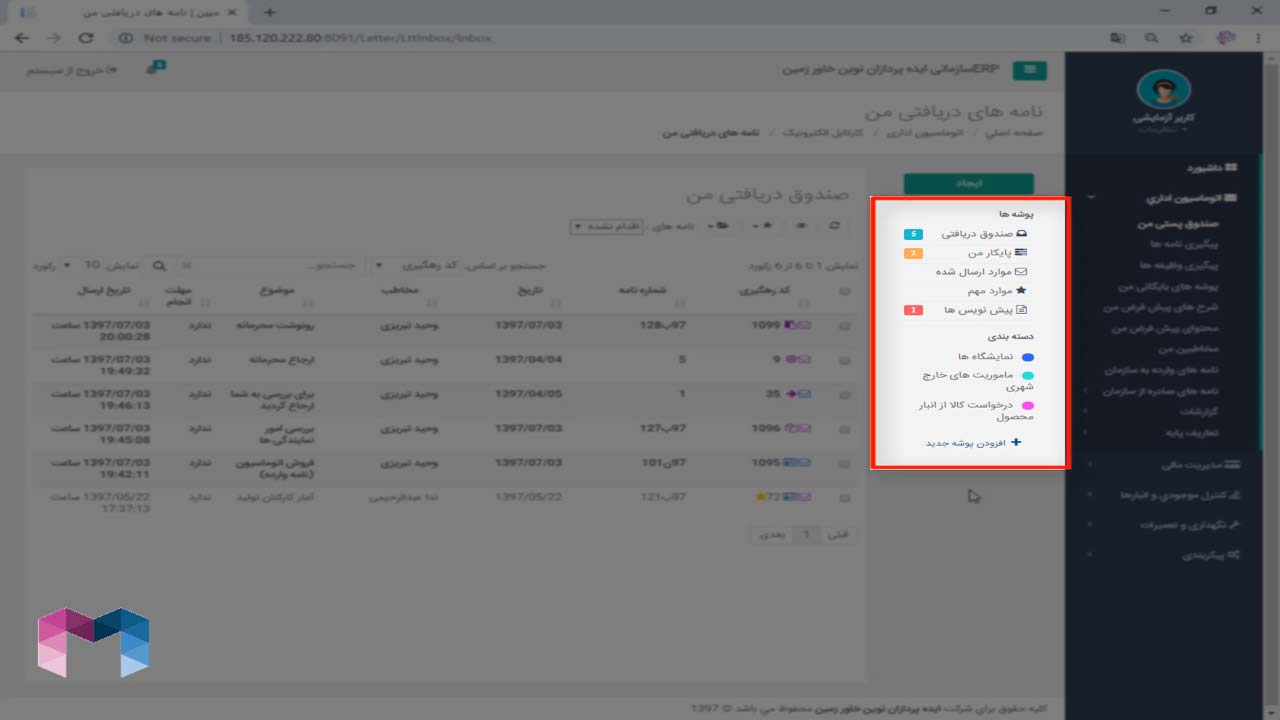Click the قبلی previous page button

click(837, 535)
